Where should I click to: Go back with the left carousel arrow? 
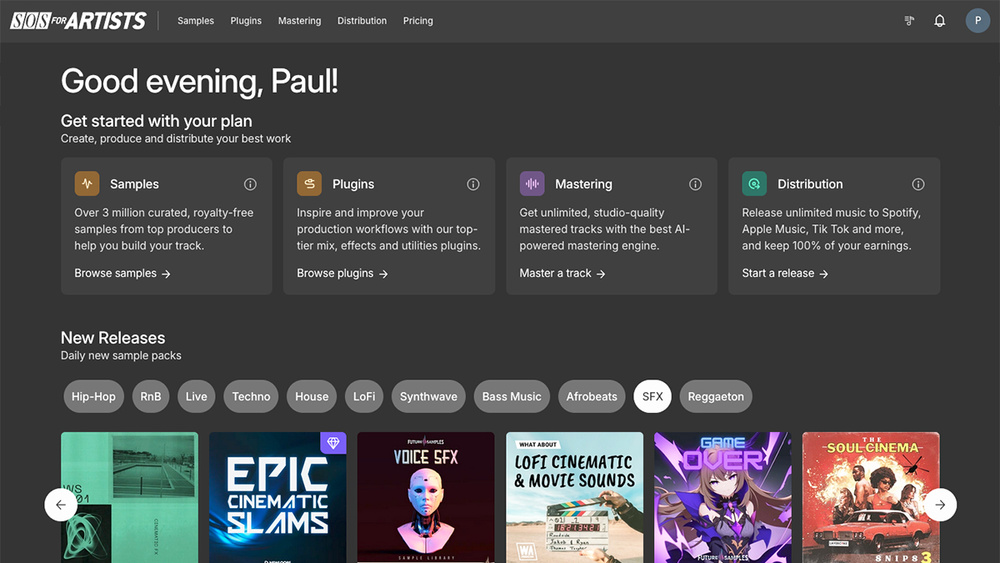coord(61,505)
